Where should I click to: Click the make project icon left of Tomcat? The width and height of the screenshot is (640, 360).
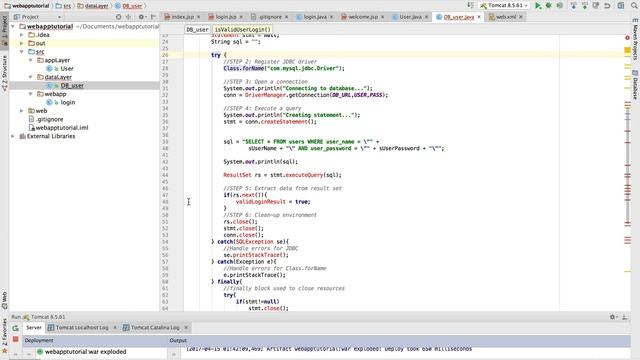[470, 6]
